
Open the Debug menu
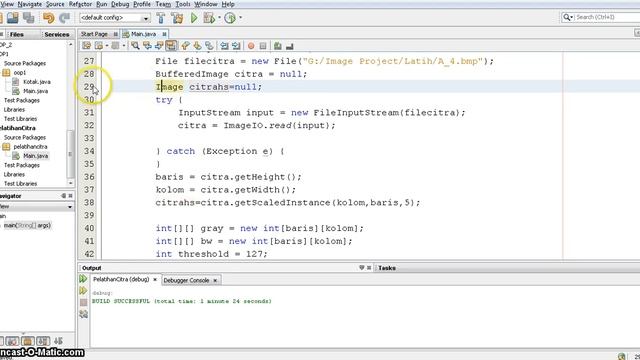[x=120, y=4]
